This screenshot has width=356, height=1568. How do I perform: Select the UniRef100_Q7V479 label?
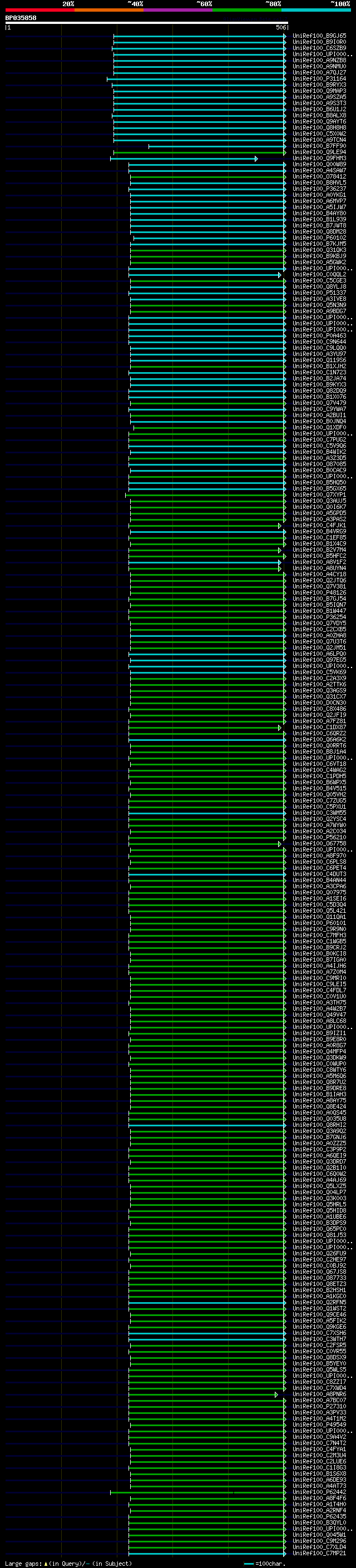click(319, 403)
